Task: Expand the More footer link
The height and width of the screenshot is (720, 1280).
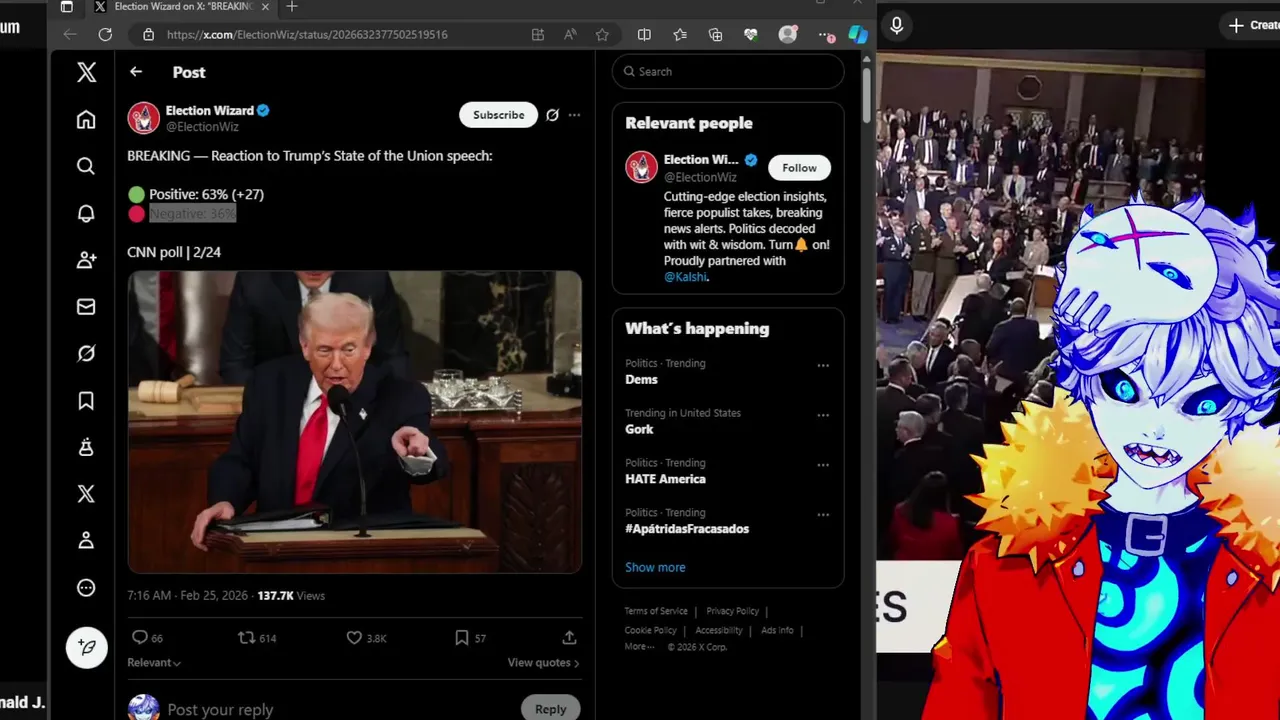Action: [x=640, y=646]
